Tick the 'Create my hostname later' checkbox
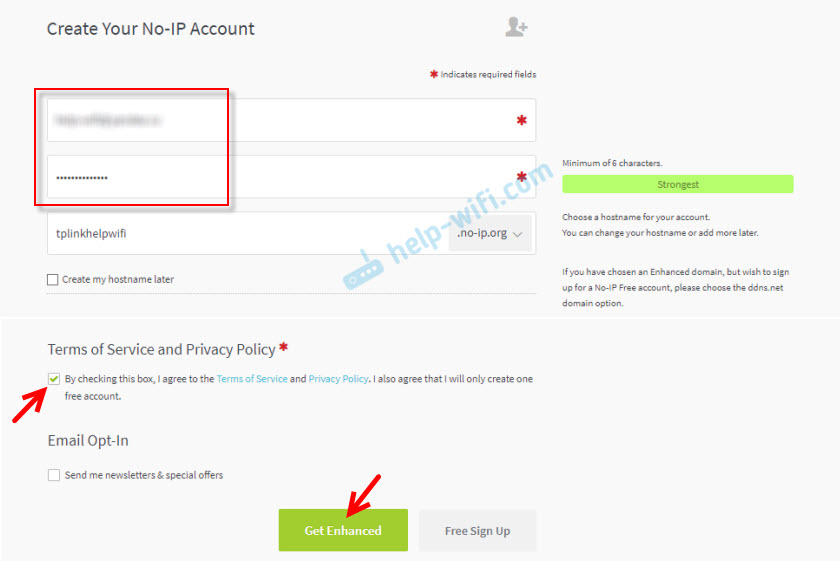The image size is (840, 561). [52, 280]
